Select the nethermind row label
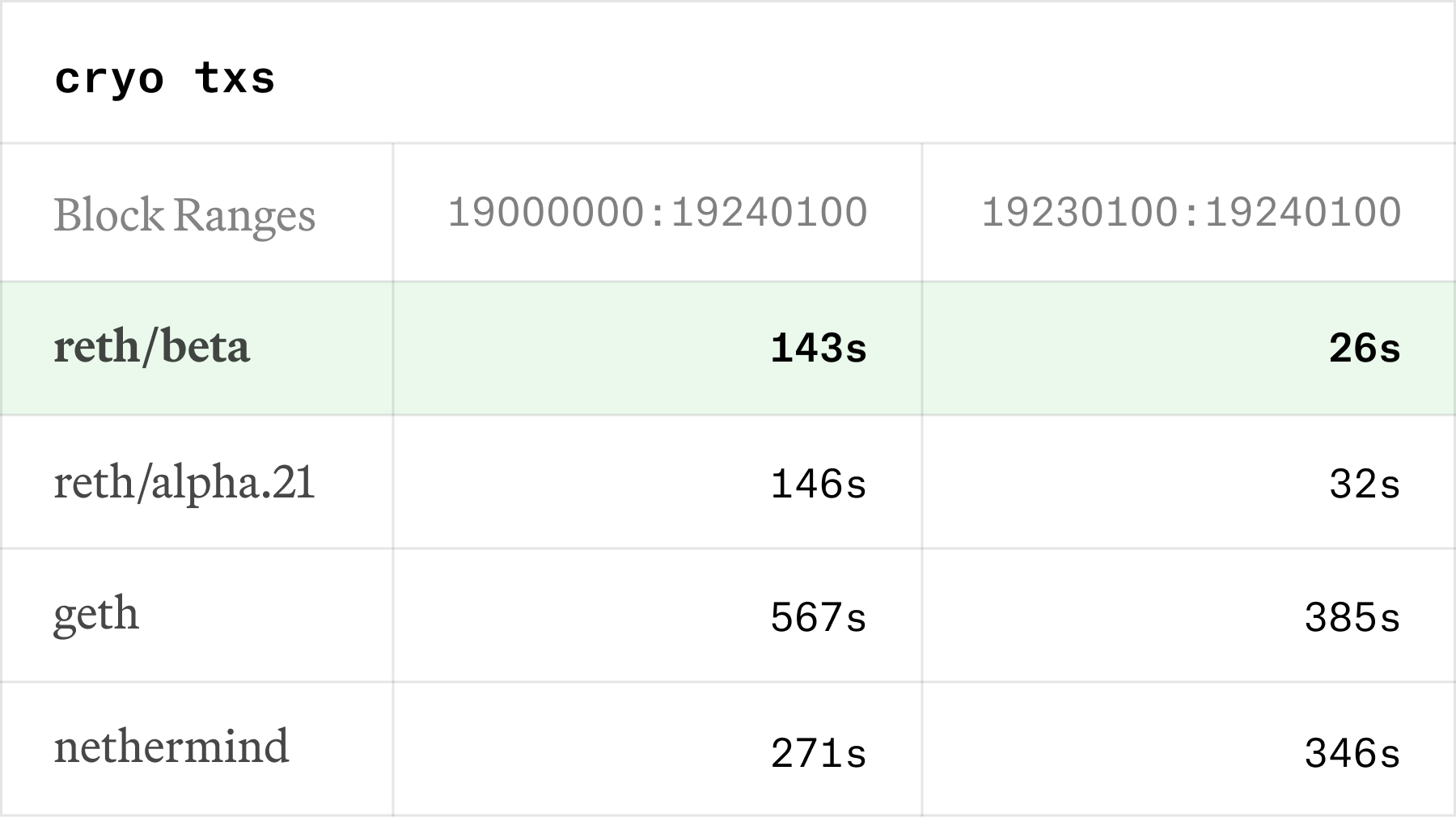The height and width of the screenshot is (817, 1456). point(171,747)
